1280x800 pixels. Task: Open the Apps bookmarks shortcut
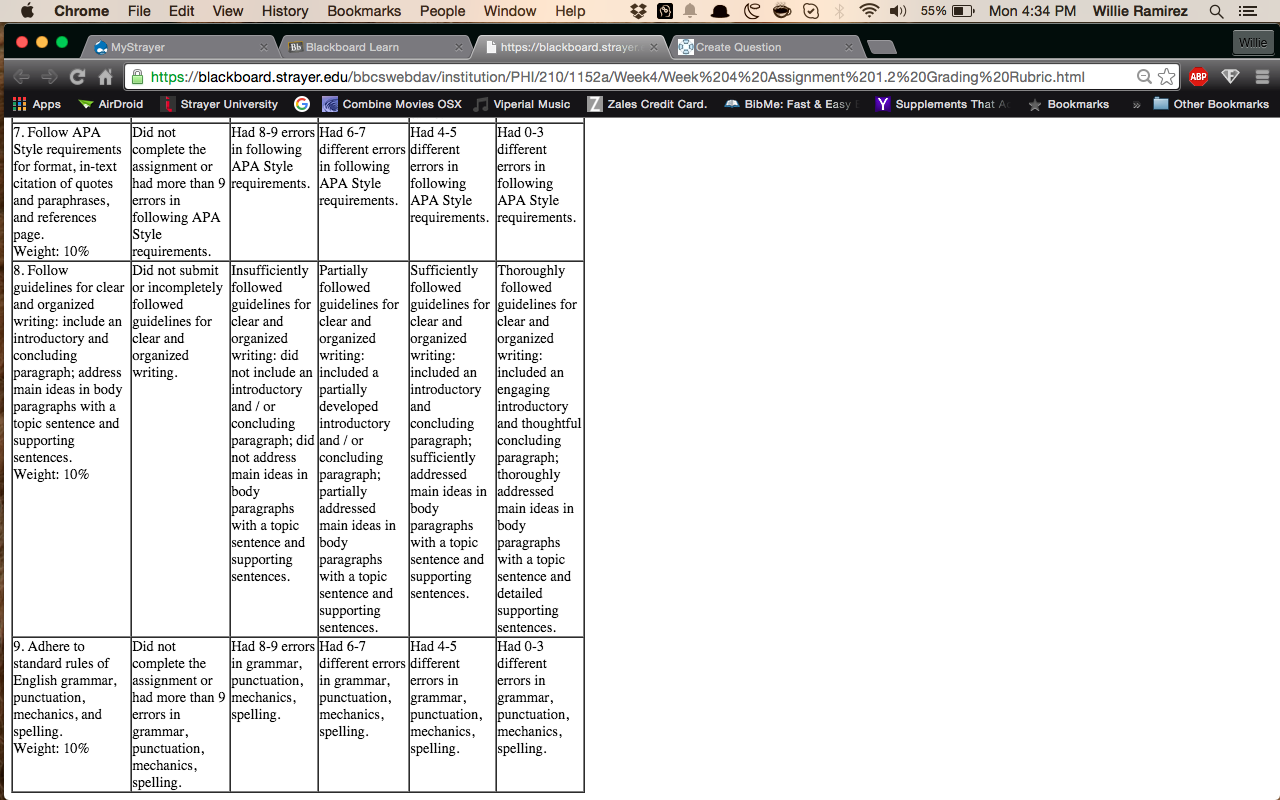[36, 104]
